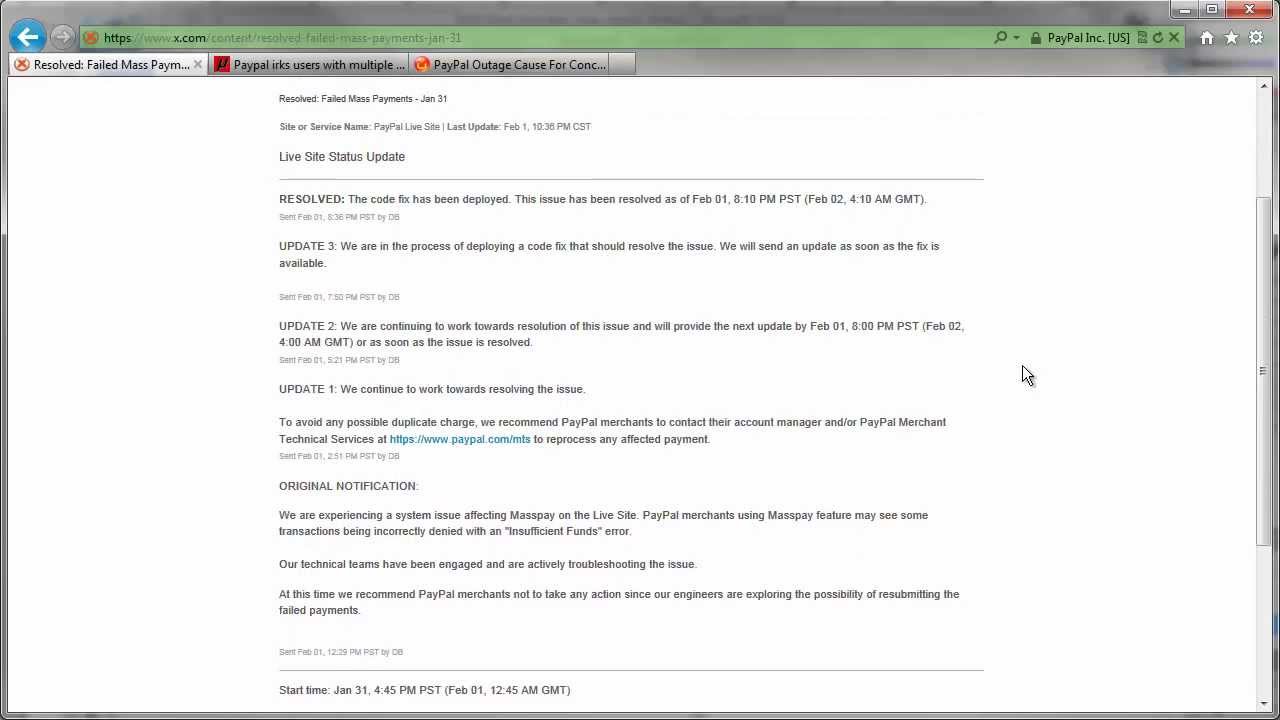Click the greyed forward navigation arrow
The height and width of the screenshot is (720, 1280).
click(x=62, y=38)
